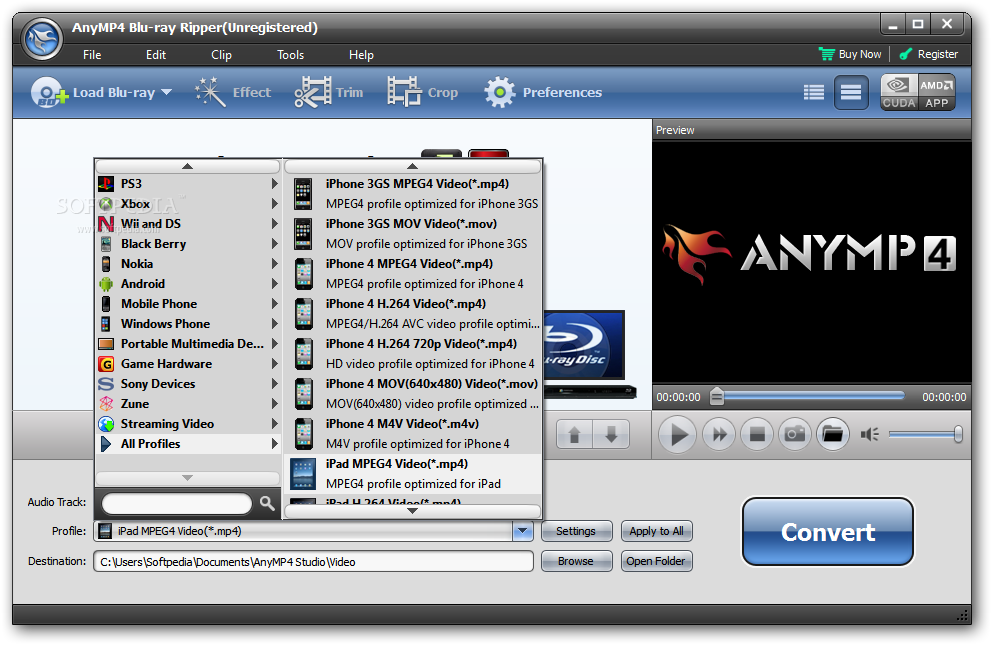Open the File menu
Viewport: 992px width, 645px height.
pos(92,55)
